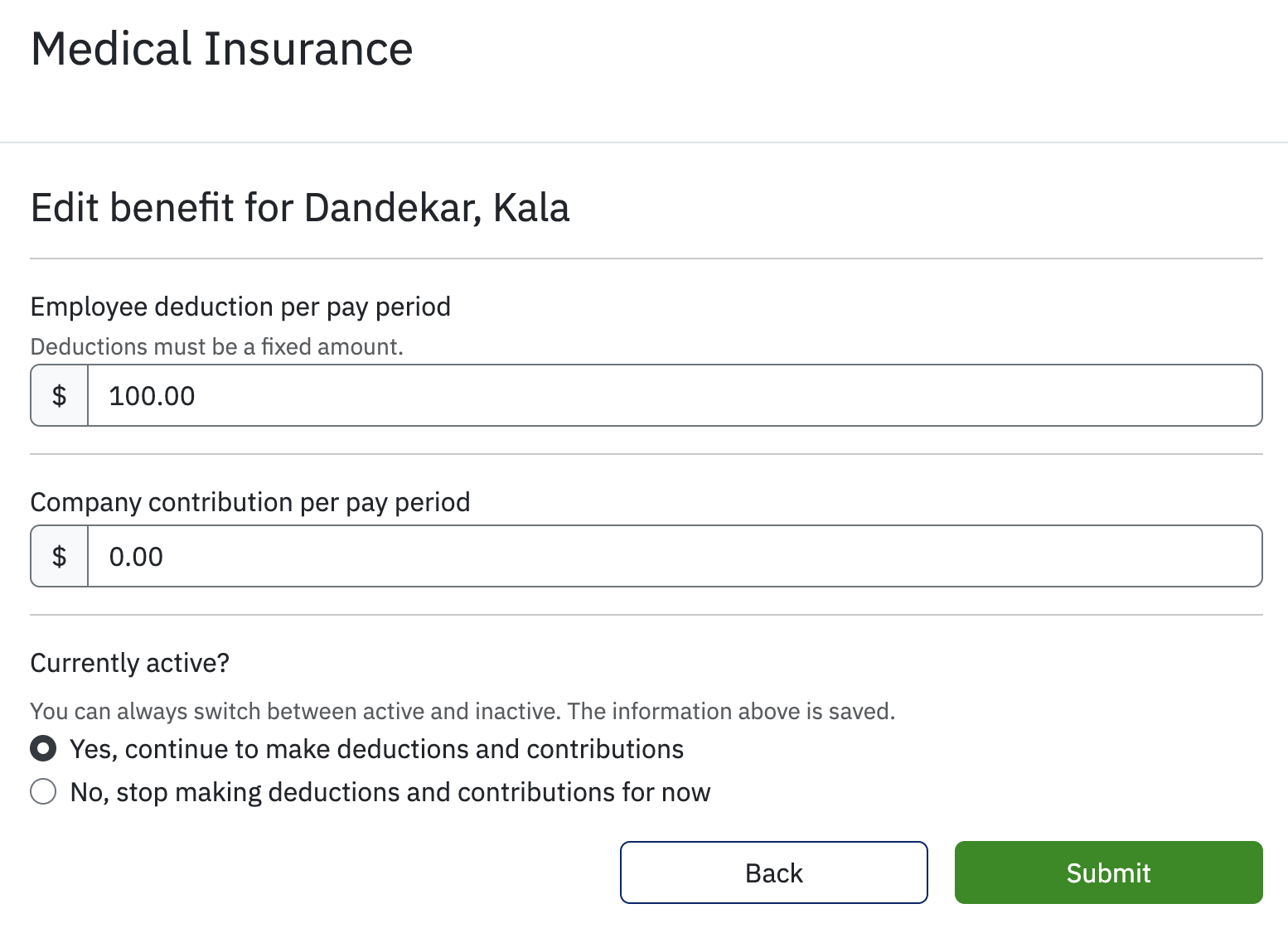The width and height of the screenshot is (1288, 928).
Task: Click the outlined Back button beside Submit
Action: point(773,872)
